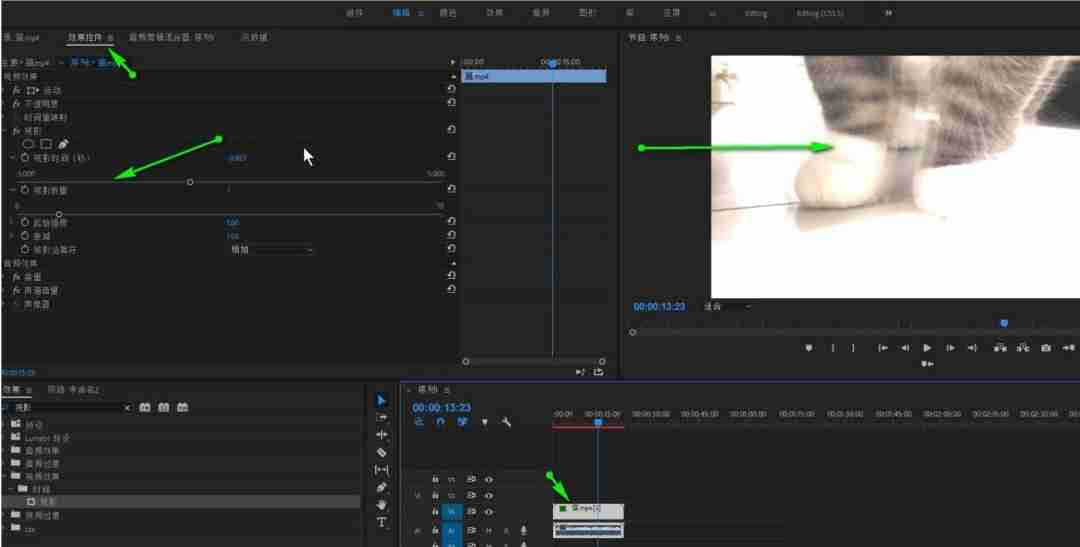Switch to the Project tab beside Effects
This screenshot has width=1080, height=547.
pyautogui.click(x=73, y=390)
